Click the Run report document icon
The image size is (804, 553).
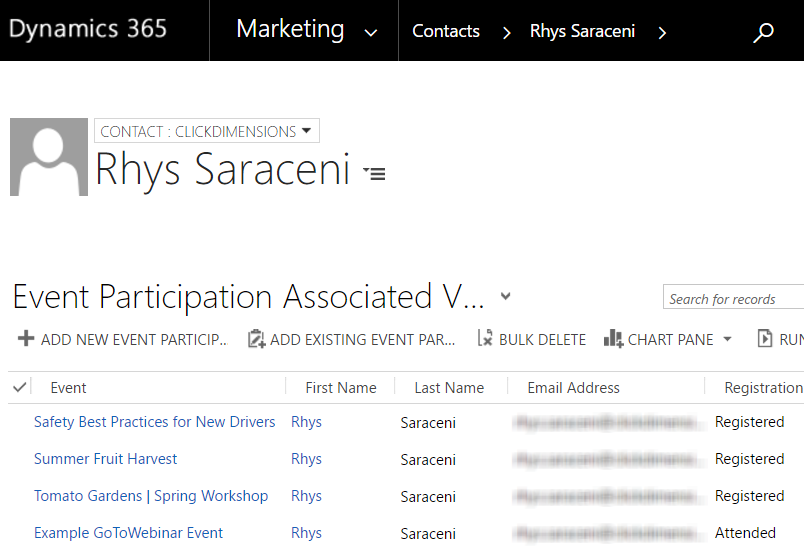(765, 339)
